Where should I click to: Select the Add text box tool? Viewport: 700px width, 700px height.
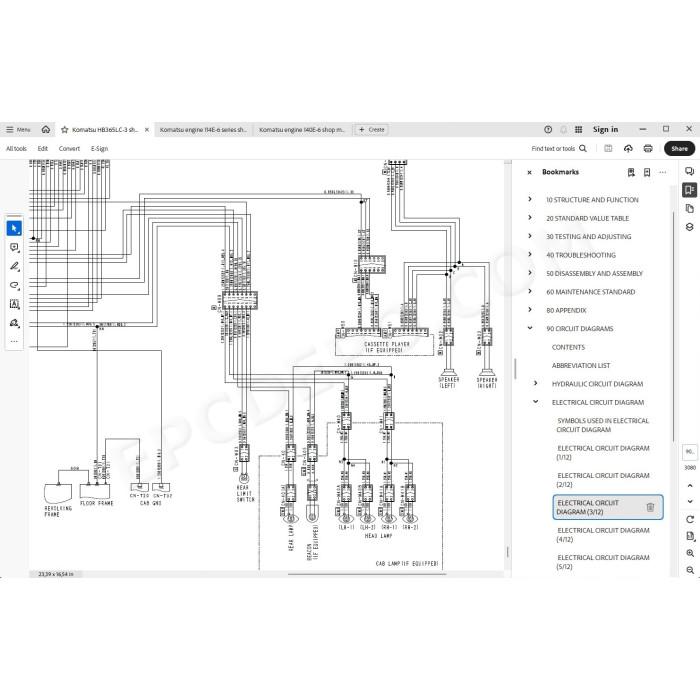pyautogui.click(x=14, y=304)
